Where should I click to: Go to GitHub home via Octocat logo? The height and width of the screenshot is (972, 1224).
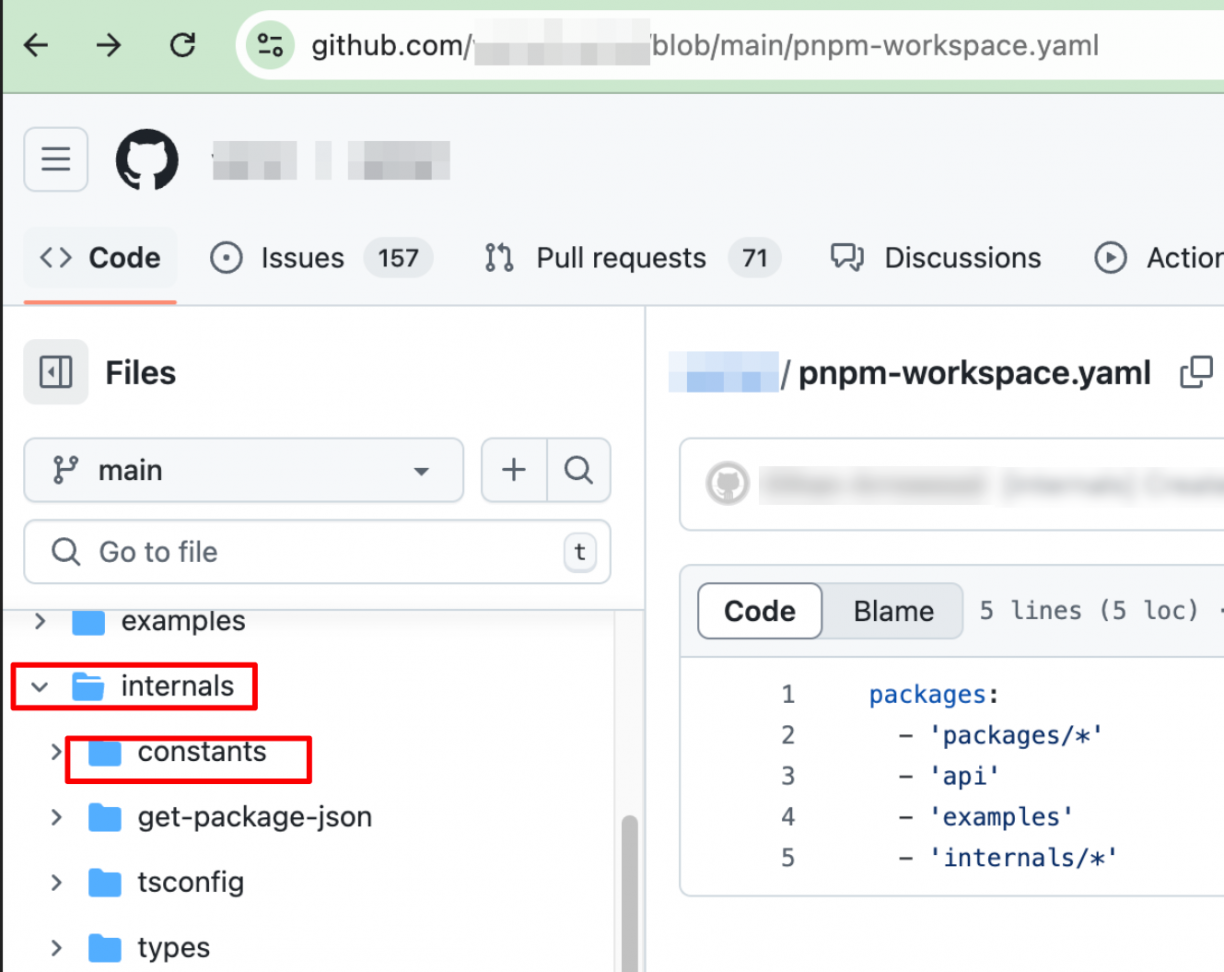point(147,160)
